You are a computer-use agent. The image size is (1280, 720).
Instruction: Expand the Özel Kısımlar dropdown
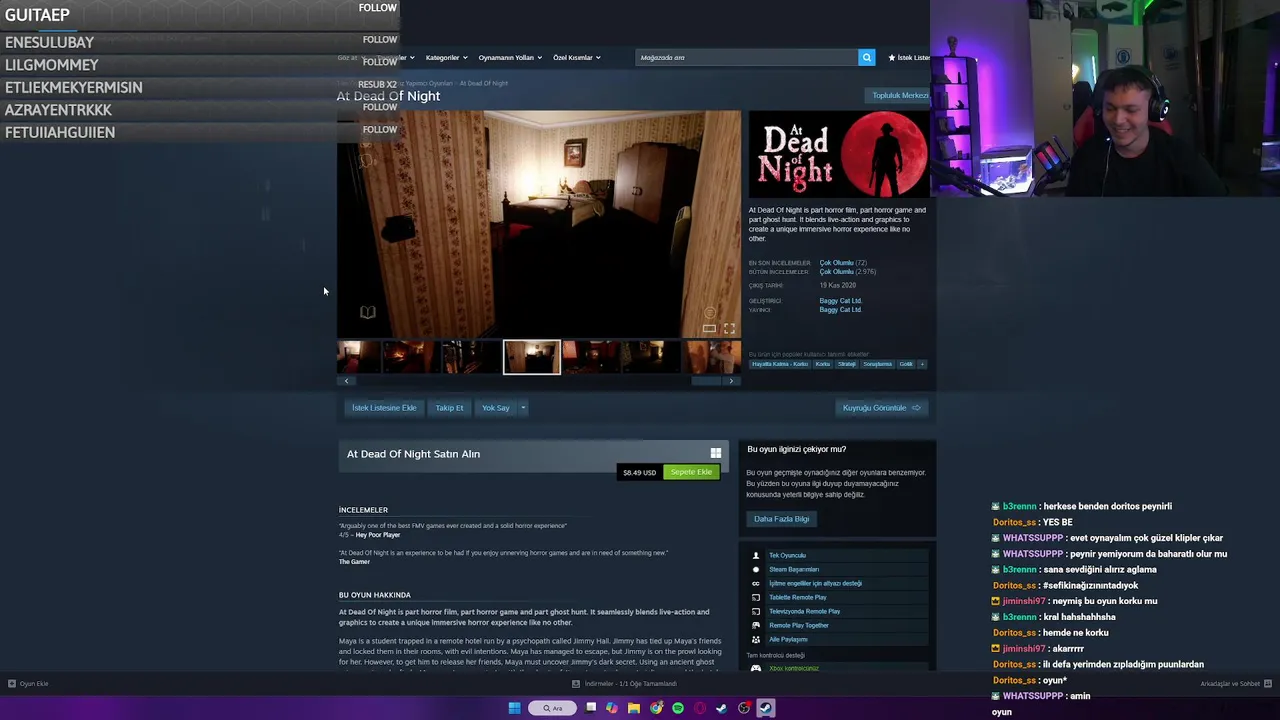577,58
